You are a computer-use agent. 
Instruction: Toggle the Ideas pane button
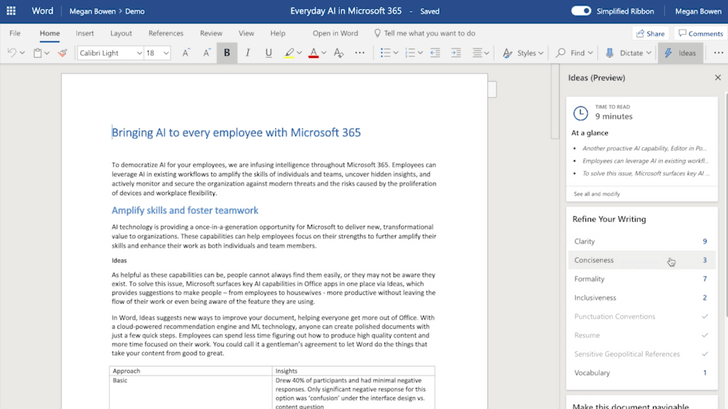[680, 53]
